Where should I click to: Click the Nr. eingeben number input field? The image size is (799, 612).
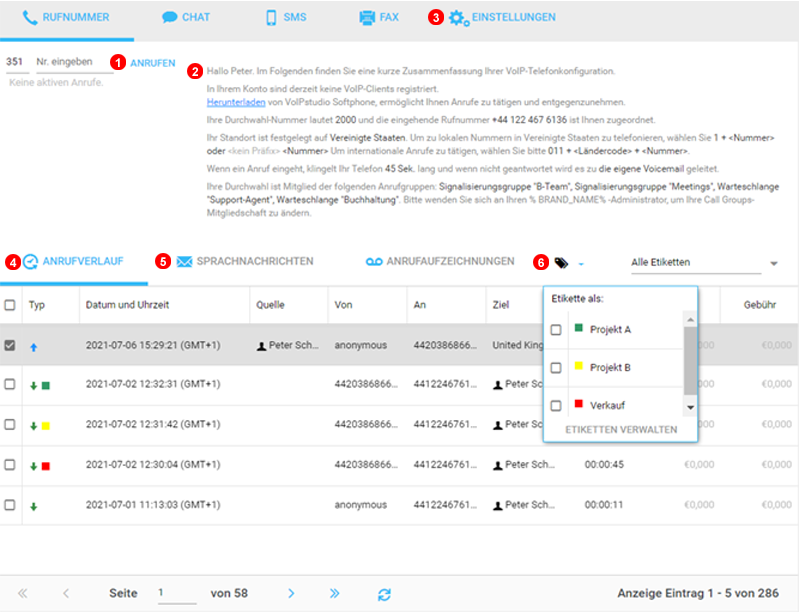(x=73, y=62)
